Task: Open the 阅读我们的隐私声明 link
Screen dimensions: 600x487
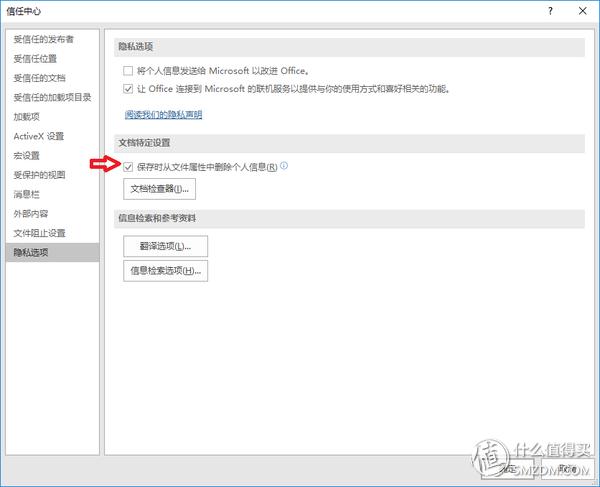Action: (x=163, y=114)
